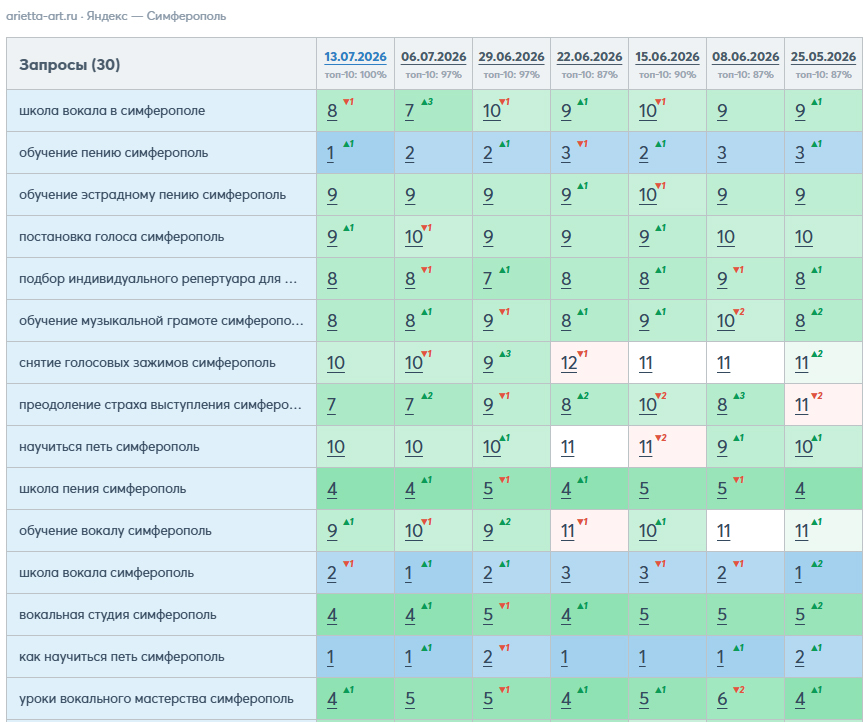
Task: Open the 13.07.2026 date column link
Action: 355,57
